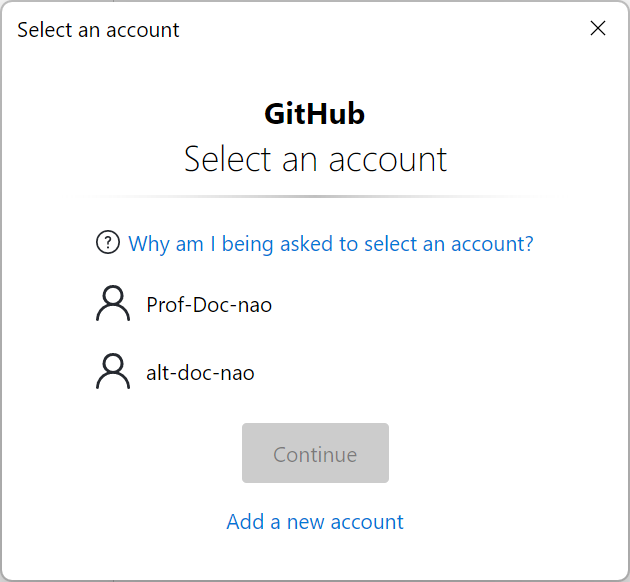This screenshot has width=630, height=582.
Task: Open the Add a new account link
Action: pos(315,521)
